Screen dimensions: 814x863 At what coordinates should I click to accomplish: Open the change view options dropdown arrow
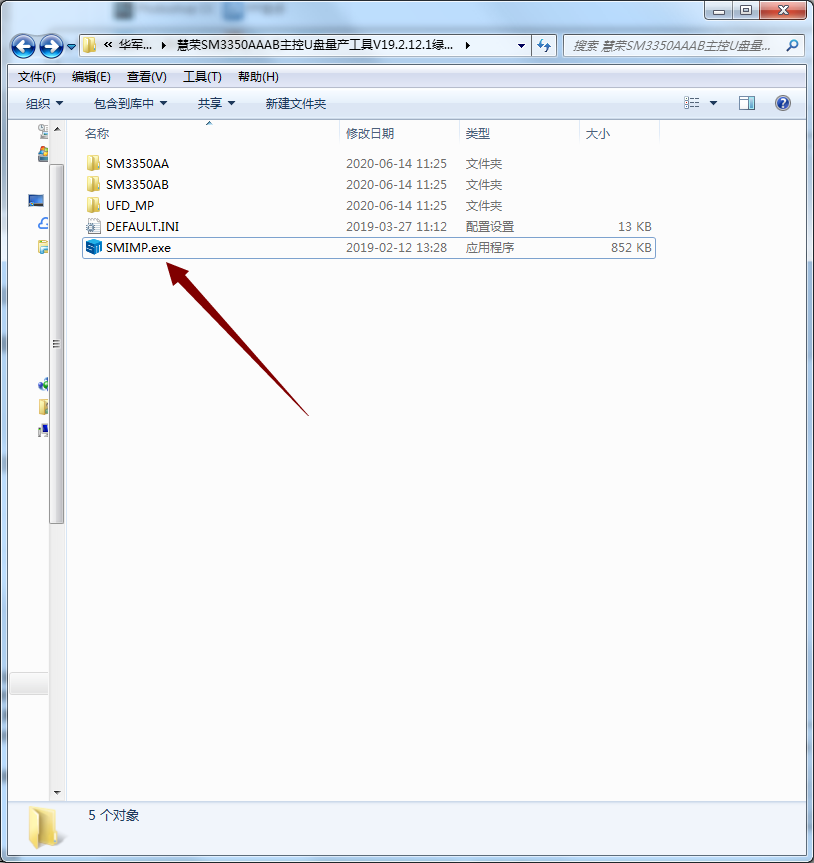tap(713, 103)
